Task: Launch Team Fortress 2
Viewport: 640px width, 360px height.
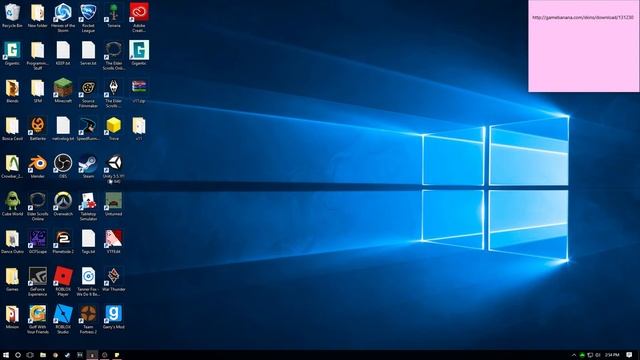Action: coord(88,319)
